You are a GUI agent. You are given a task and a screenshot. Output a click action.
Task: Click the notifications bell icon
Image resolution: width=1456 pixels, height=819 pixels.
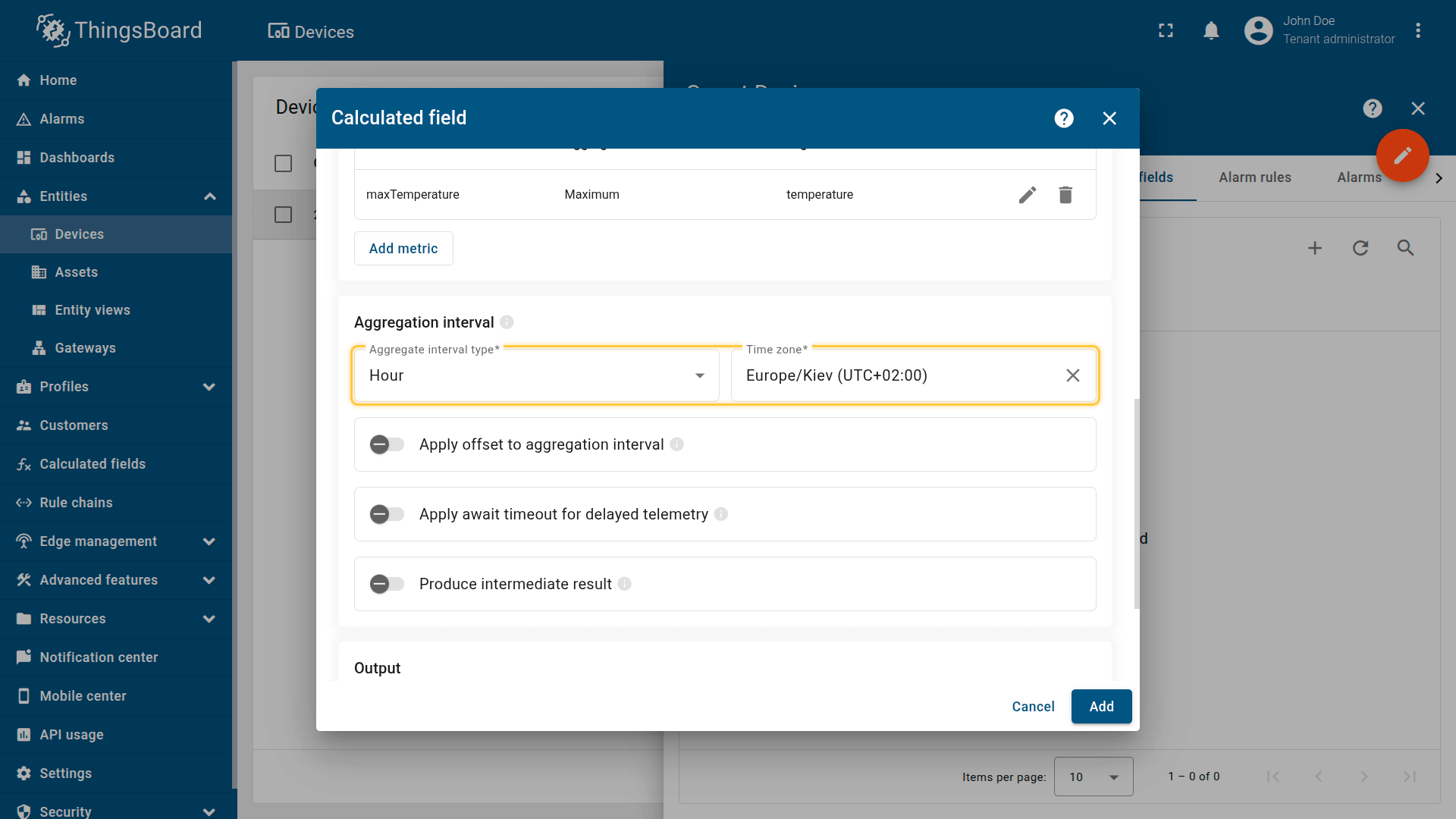[x=1211, y=31]
